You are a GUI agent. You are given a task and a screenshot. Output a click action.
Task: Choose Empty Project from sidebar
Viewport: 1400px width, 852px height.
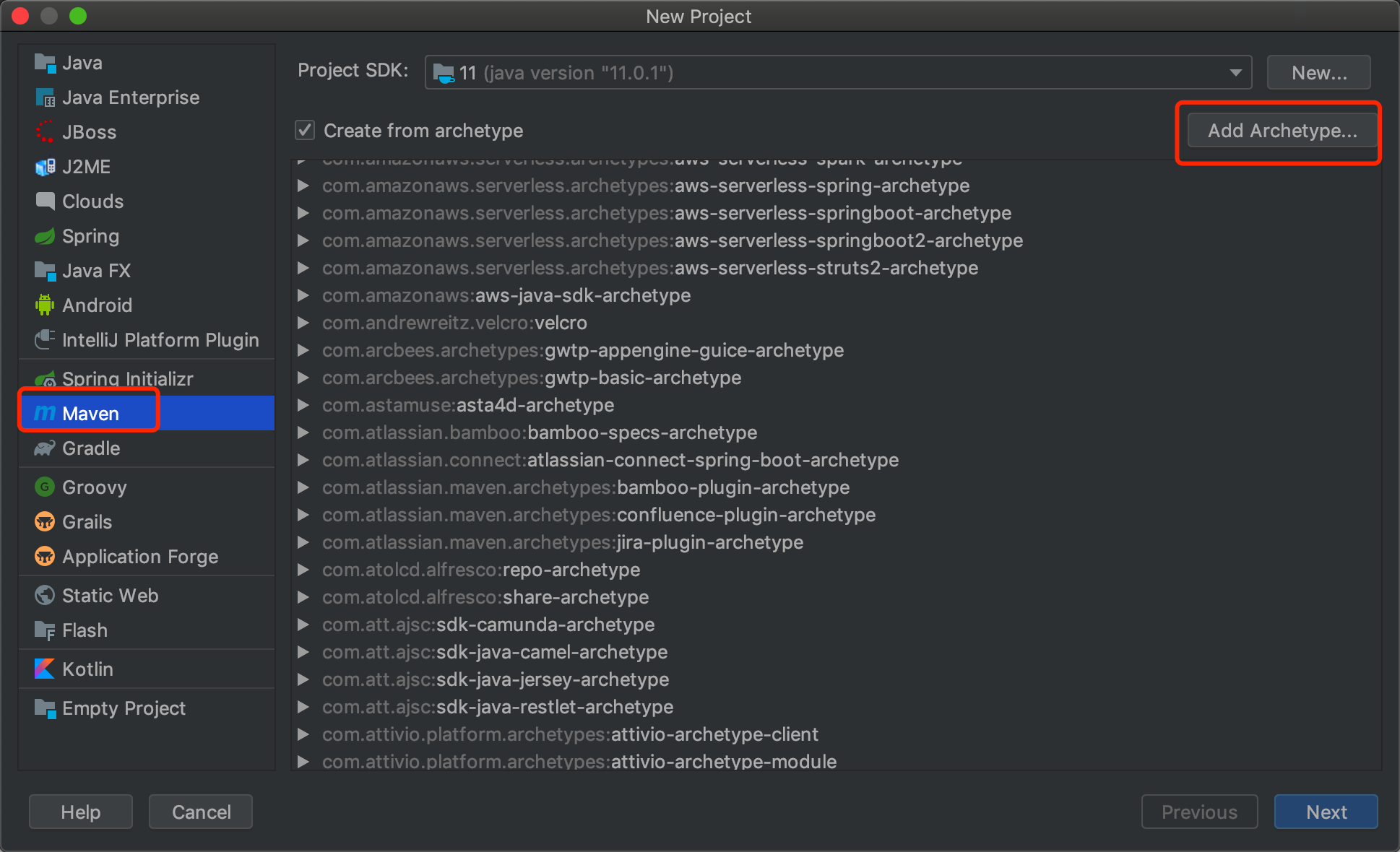click(x=124, y=708)
